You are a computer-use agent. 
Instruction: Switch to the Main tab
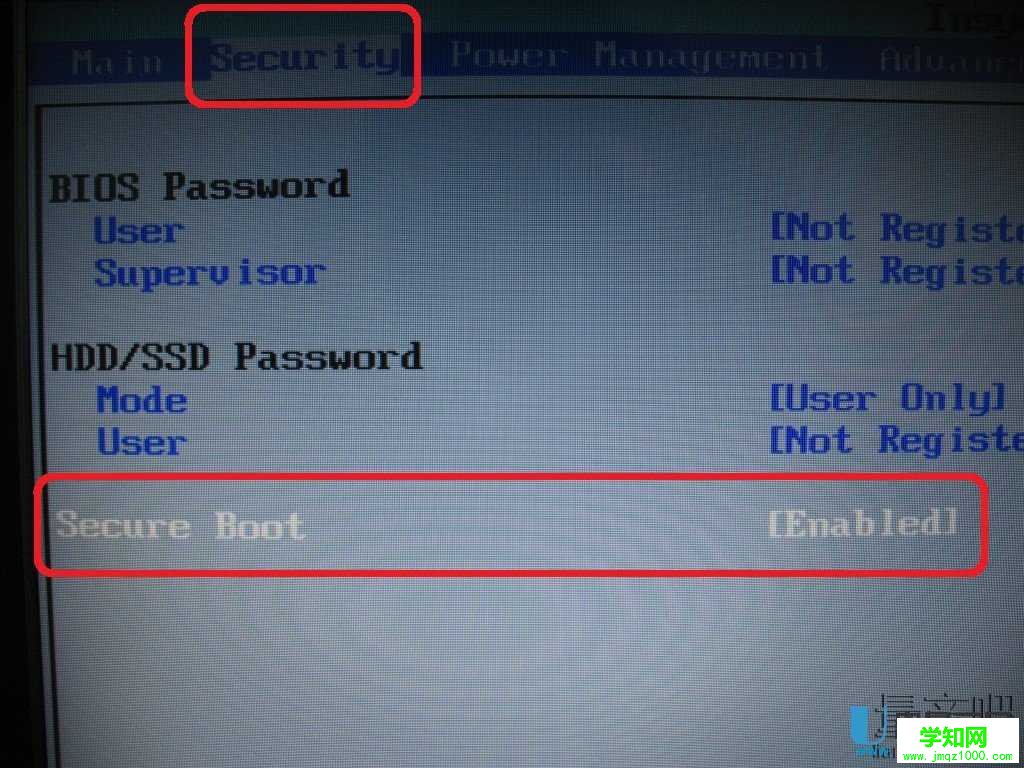(118, 62)
